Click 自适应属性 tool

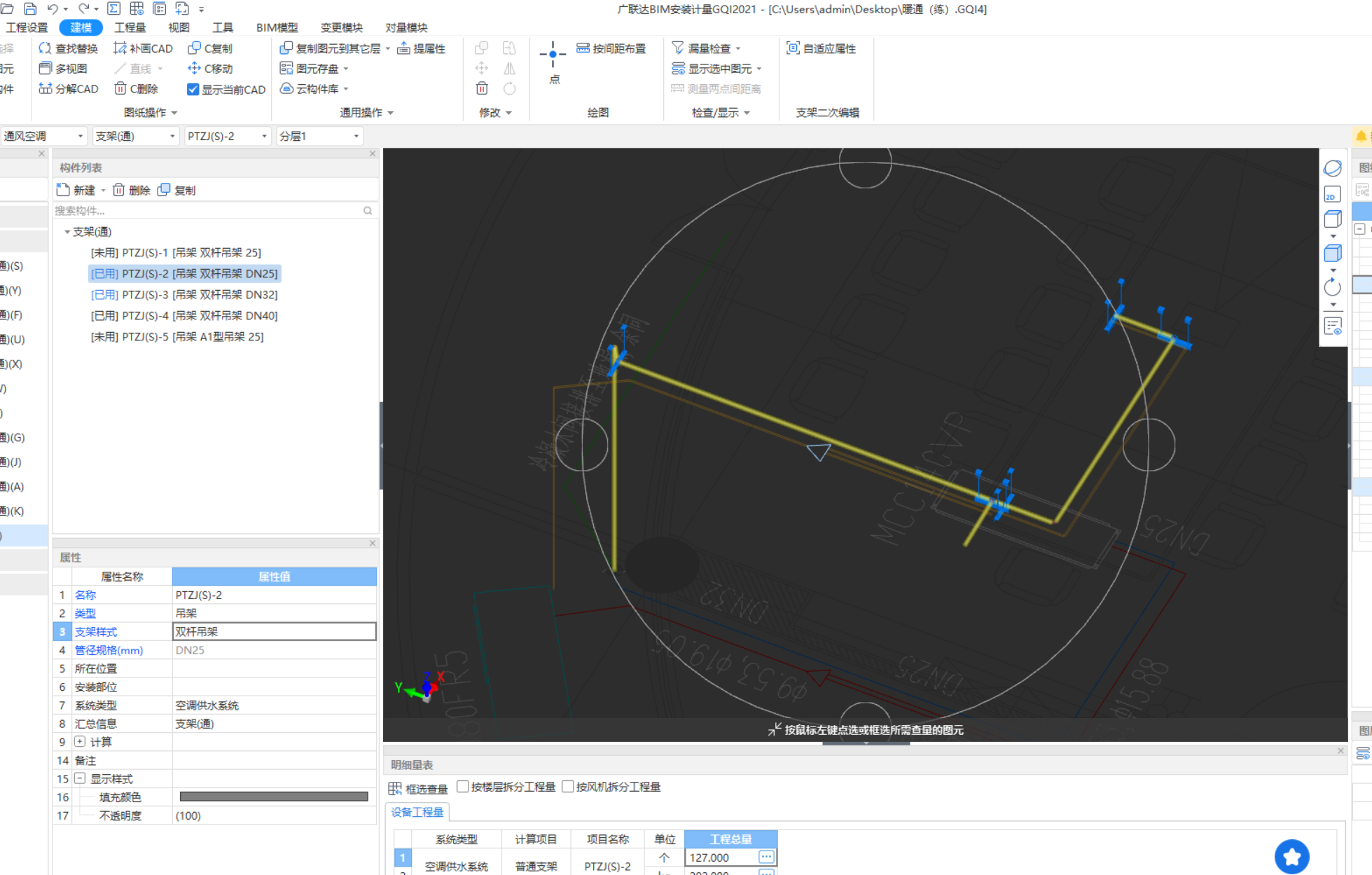(822, 48)
